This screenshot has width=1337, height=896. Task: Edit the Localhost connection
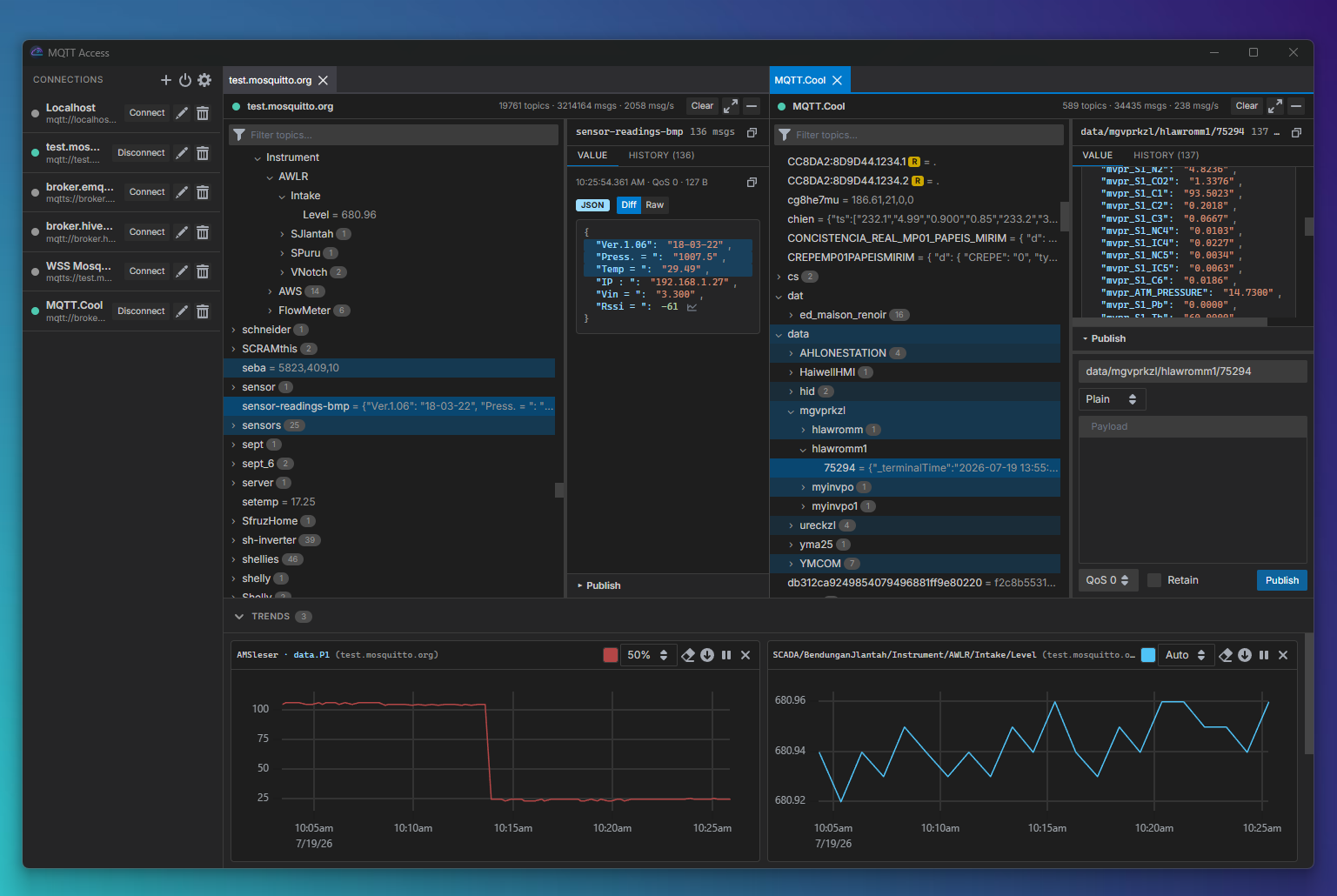(182, 113)
